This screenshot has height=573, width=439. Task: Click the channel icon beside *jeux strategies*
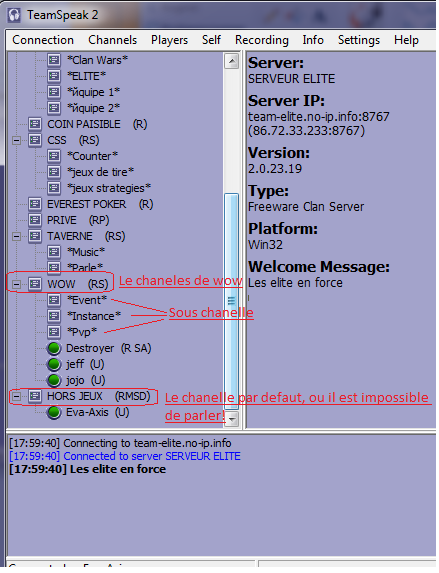pyautogui.click(x=54, y=188)
